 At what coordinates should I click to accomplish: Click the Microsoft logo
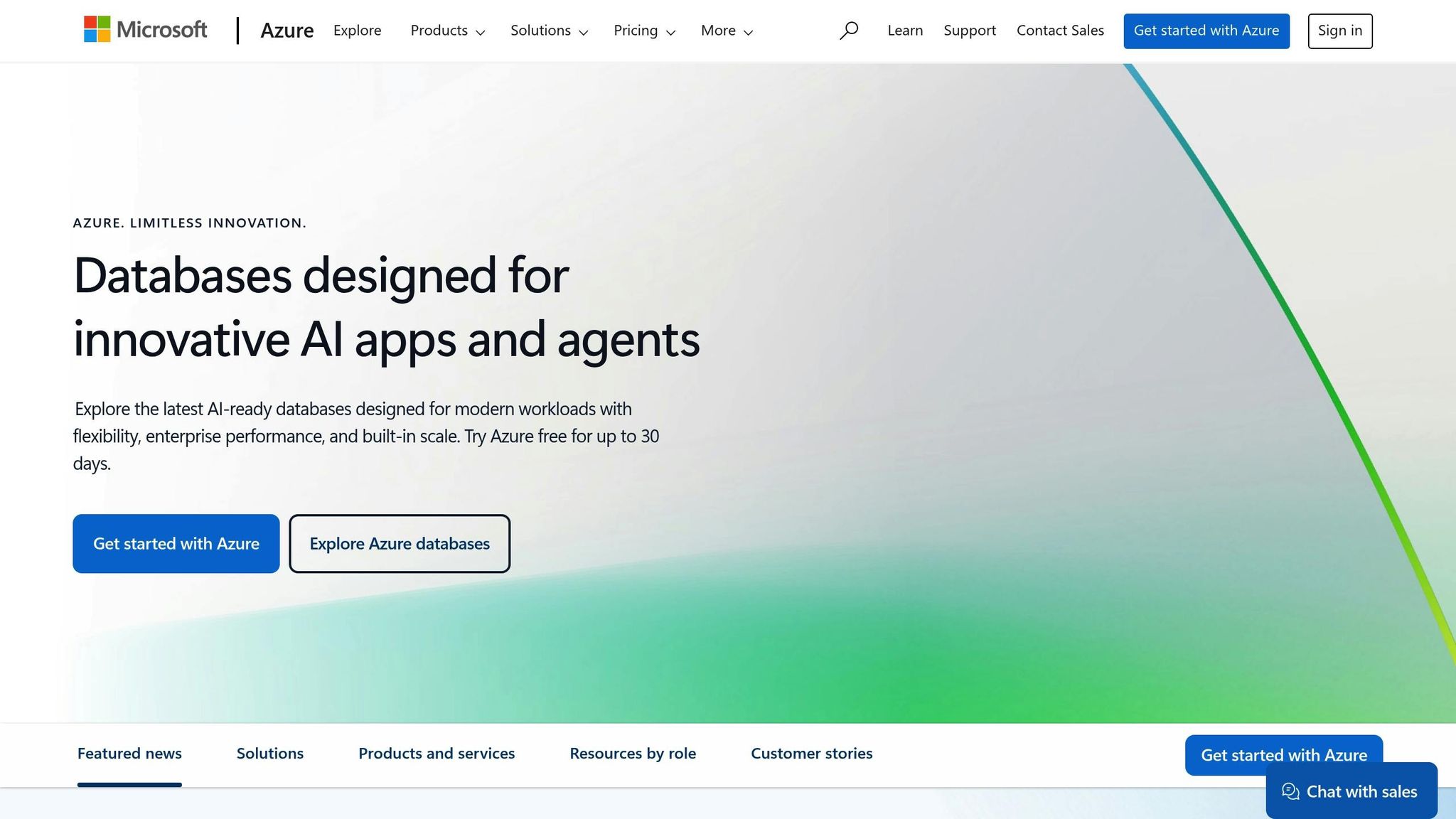pyautogui.click(x=145, y=30)
